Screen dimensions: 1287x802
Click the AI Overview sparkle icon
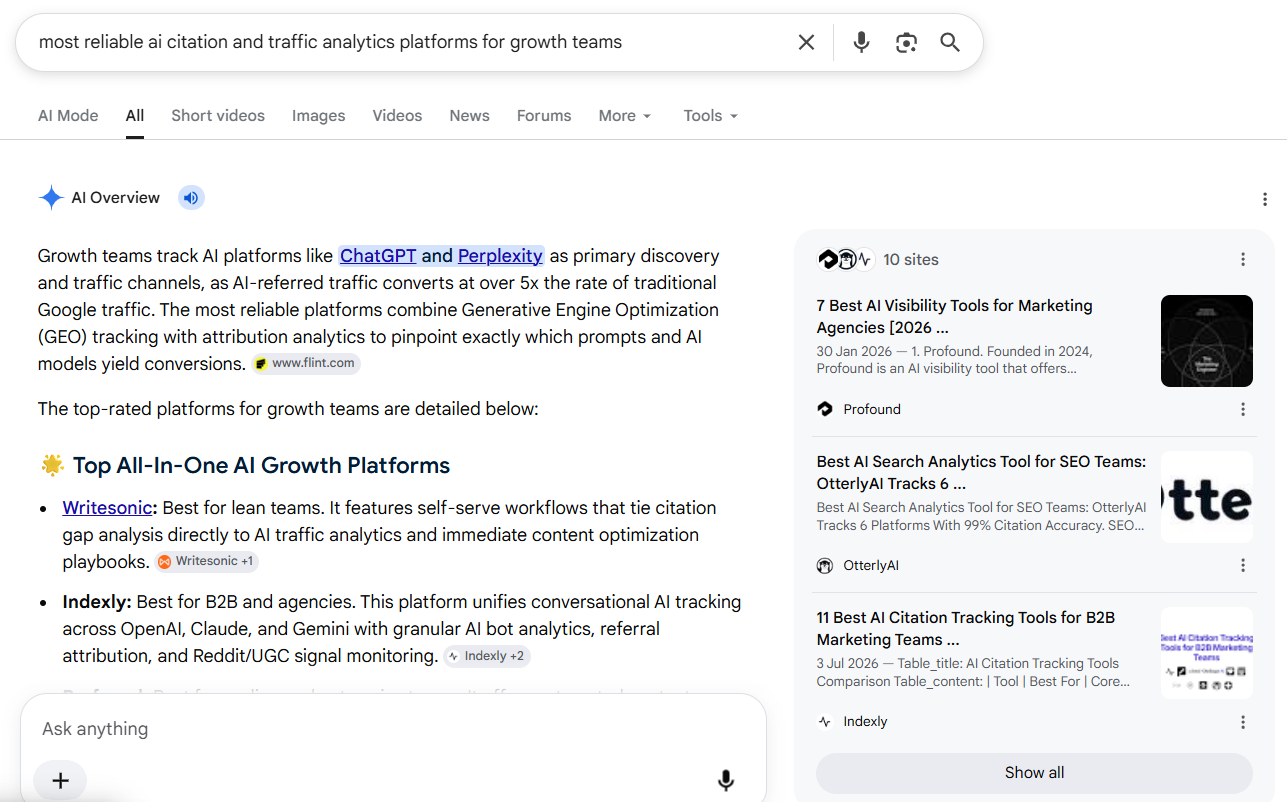[51, 198]
